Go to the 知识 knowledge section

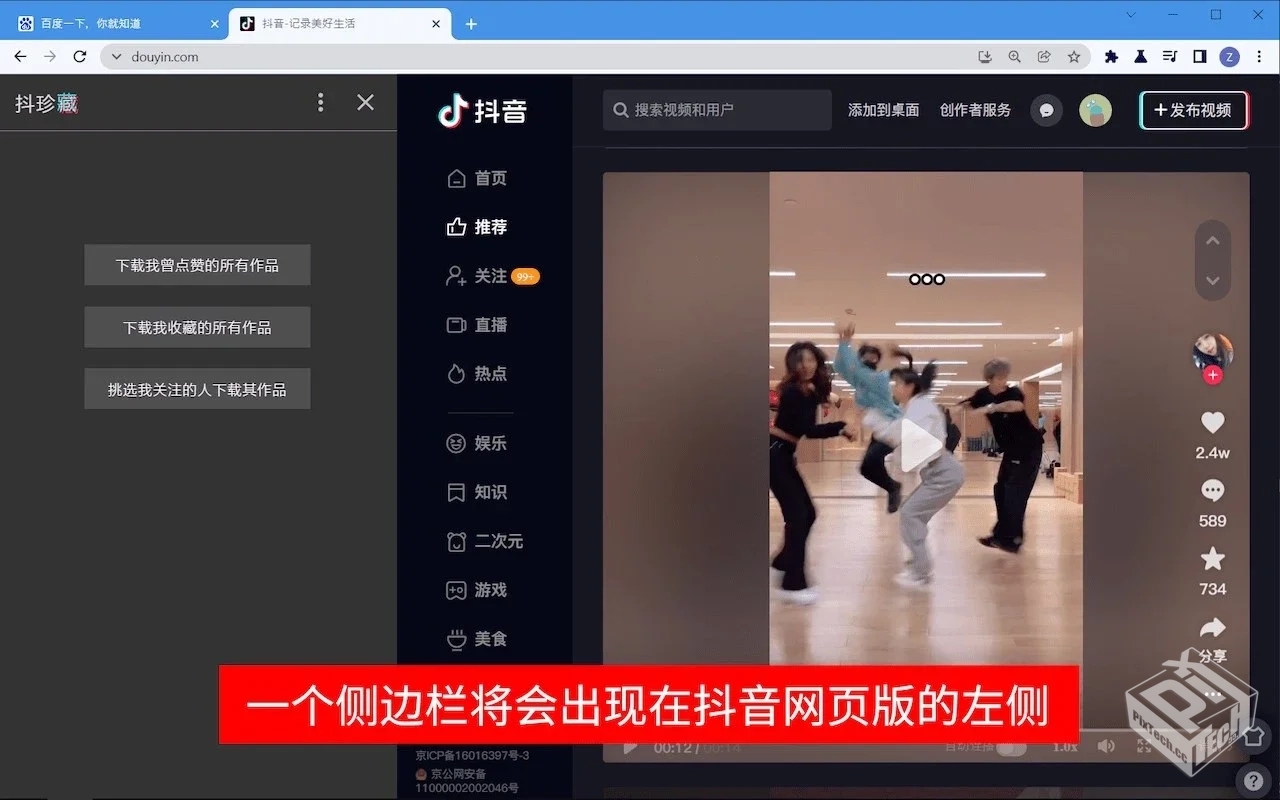tap(487, 492)
